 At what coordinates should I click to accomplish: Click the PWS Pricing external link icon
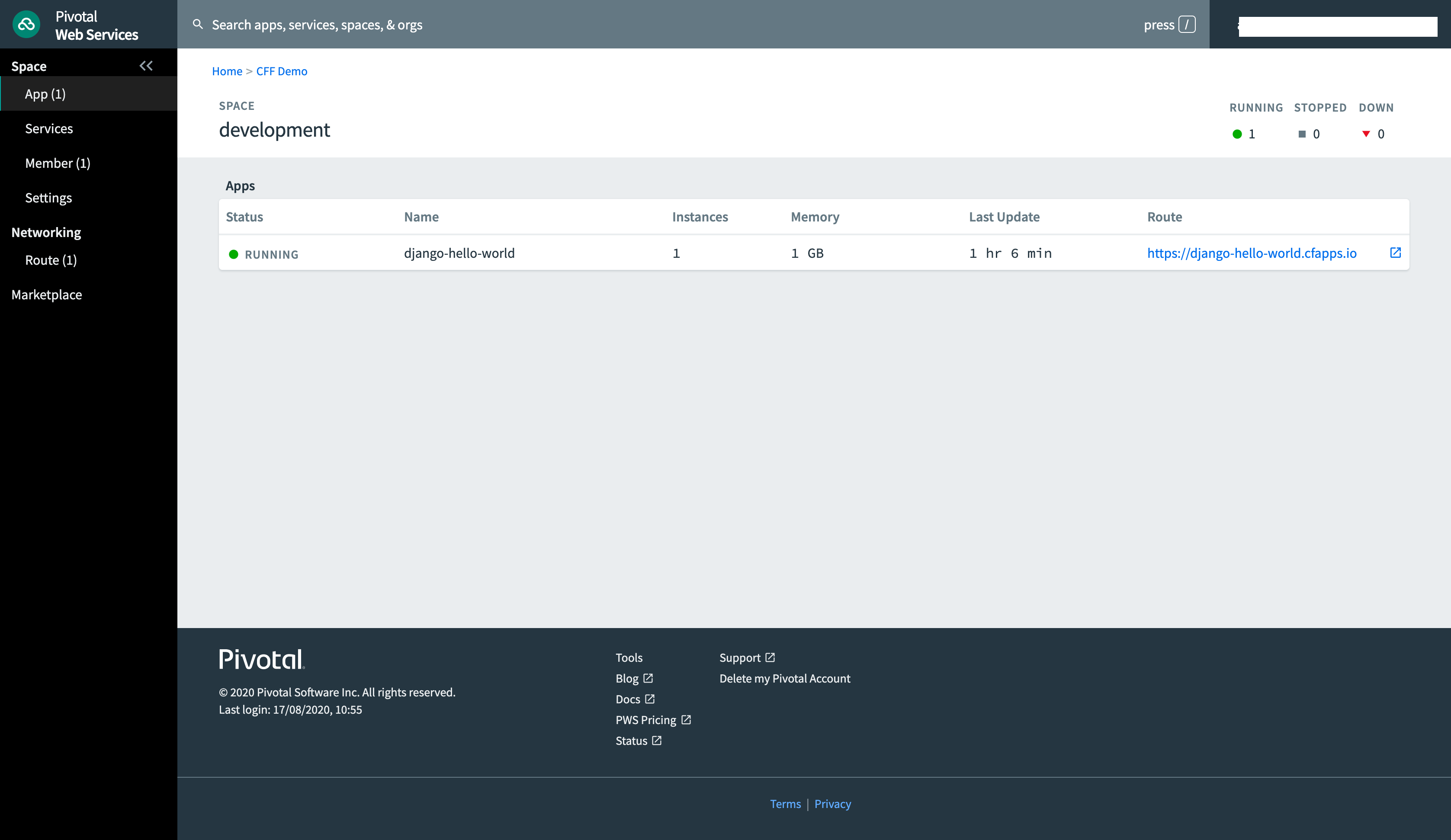point(686,720)
